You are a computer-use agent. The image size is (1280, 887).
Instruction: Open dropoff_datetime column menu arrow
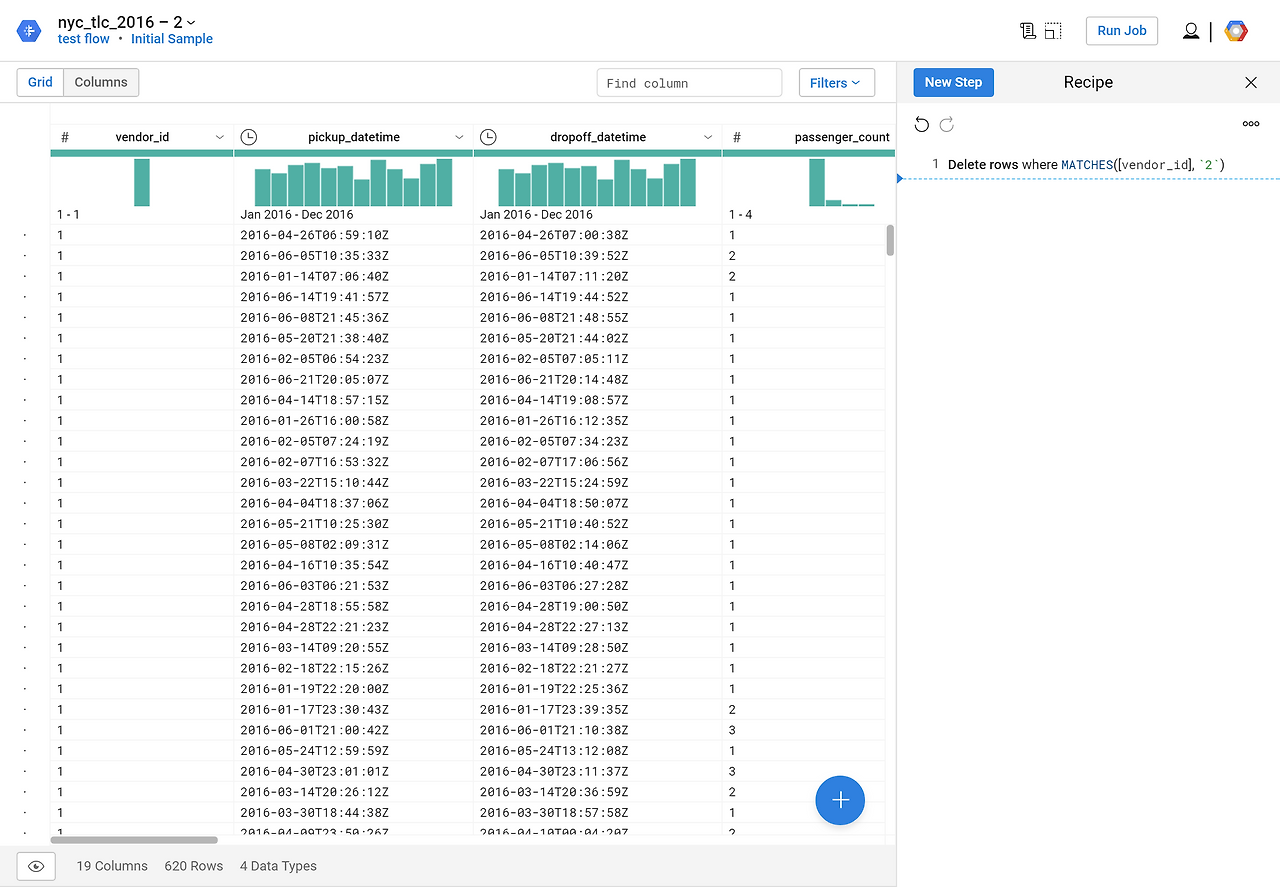pos(708,137)
